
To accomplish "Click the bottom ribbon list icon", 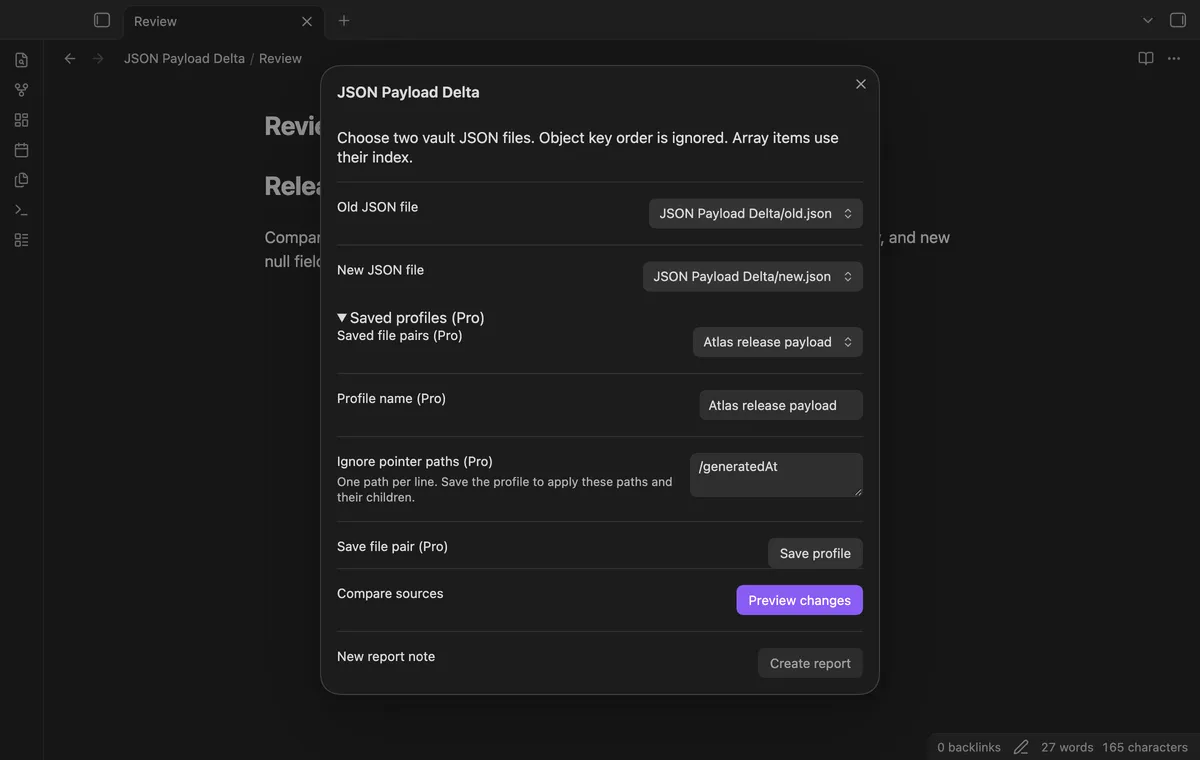I will [21, 240].
